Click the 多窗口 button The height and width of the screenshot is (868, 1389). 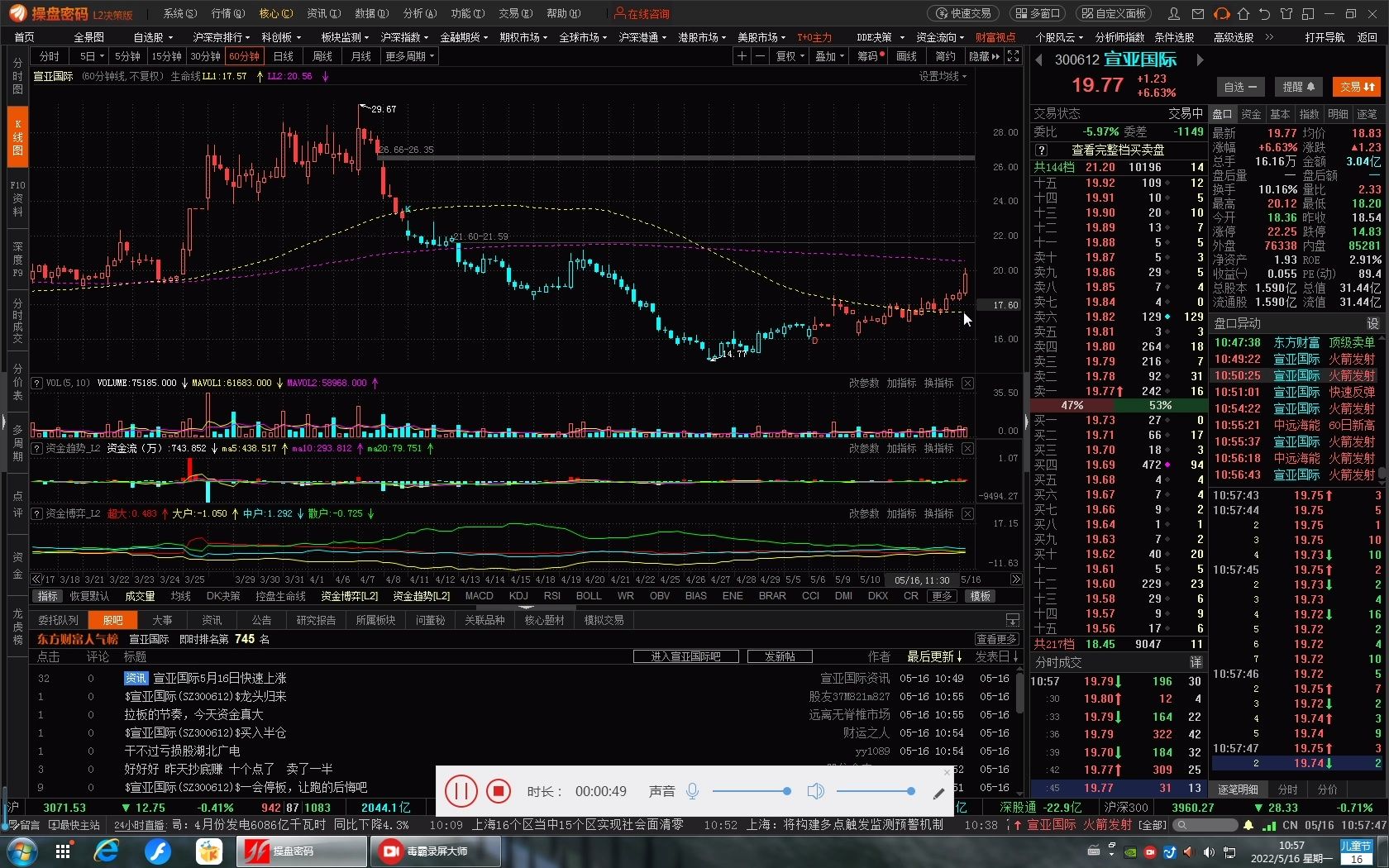coord(1037,13)
